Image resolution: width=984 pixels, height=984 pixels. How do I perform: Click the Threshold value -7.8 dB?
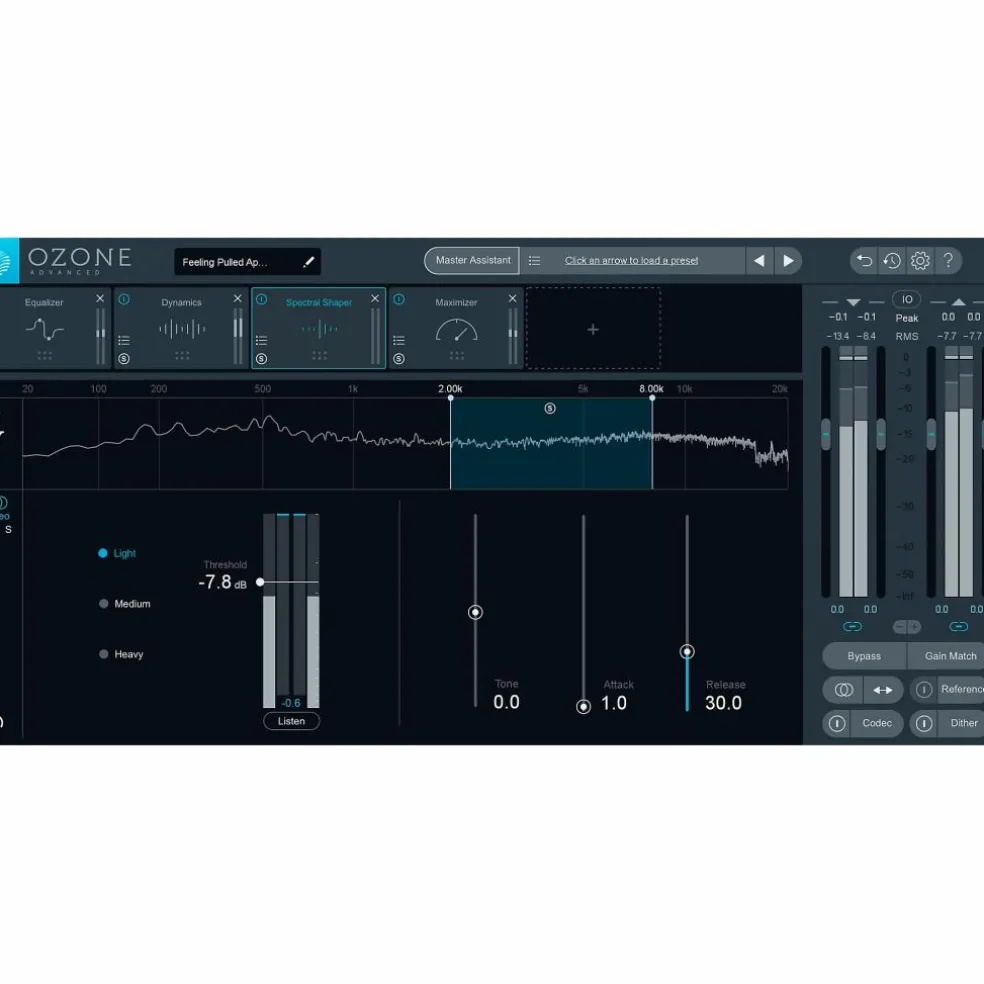point(222,582)
